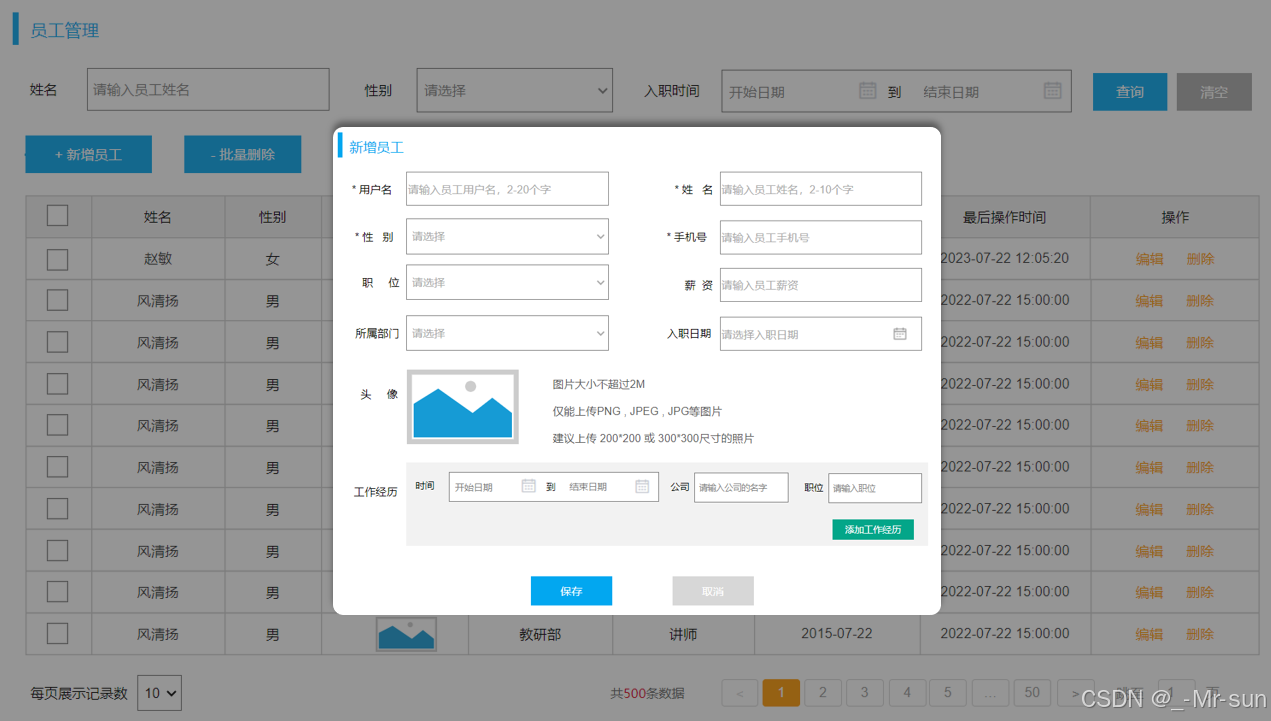The image size is (1271, 721).
Task: Click calendar icon in search 结束日期 field
Action: 1053,90
